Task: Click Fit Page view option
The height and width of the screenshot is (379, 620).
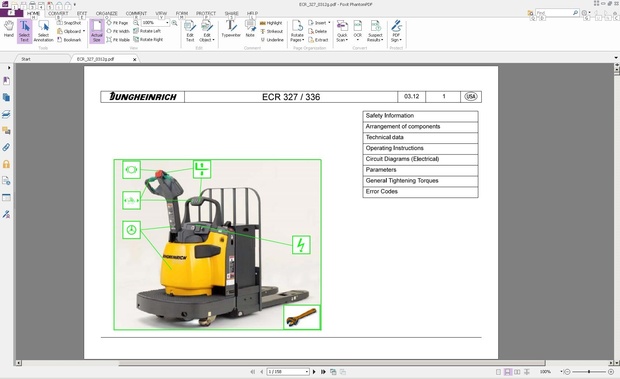Action: click(117, 23)
